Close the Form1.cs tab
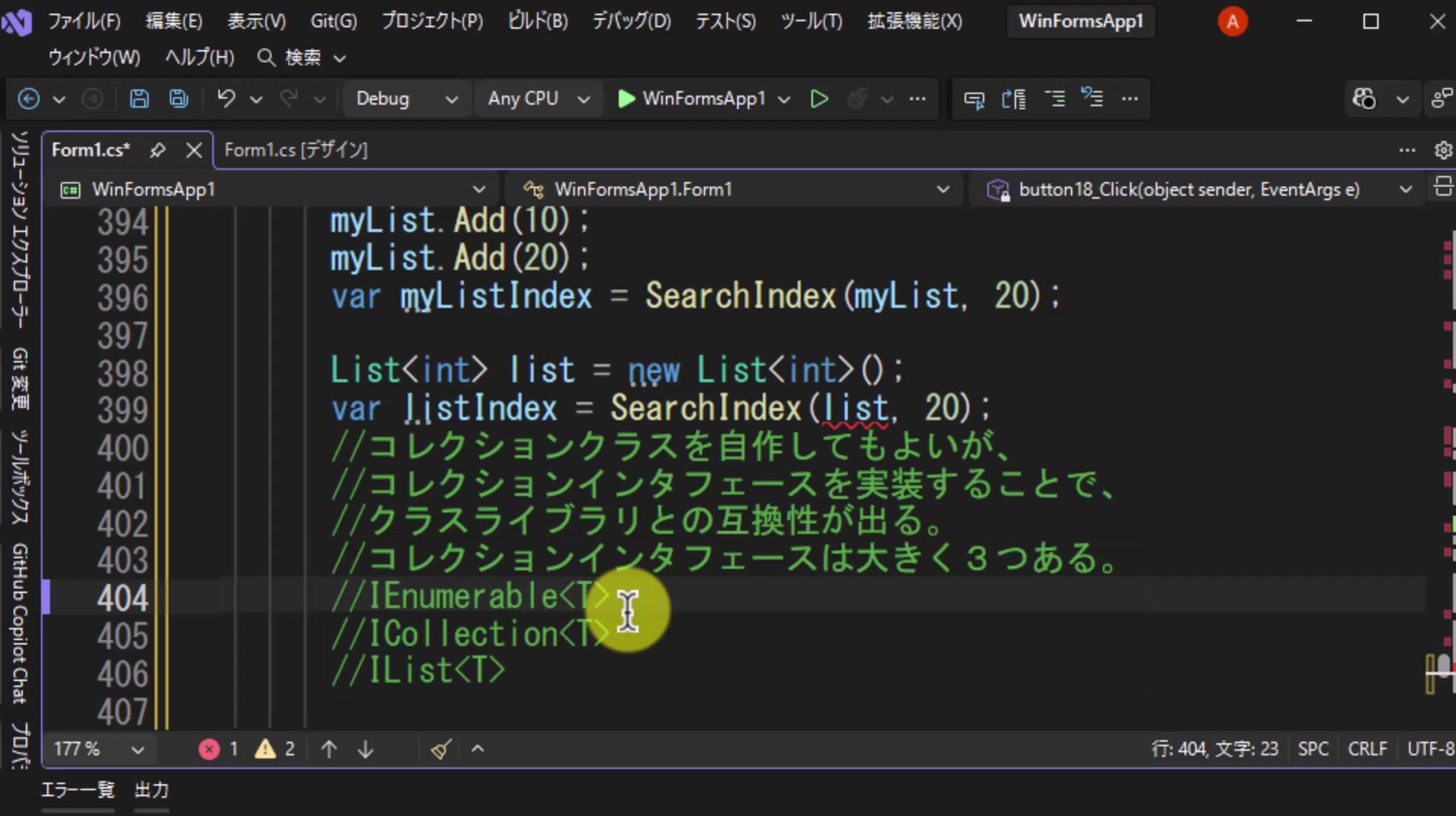Screen dimensions: 1456x816 [x=194, y=150]
